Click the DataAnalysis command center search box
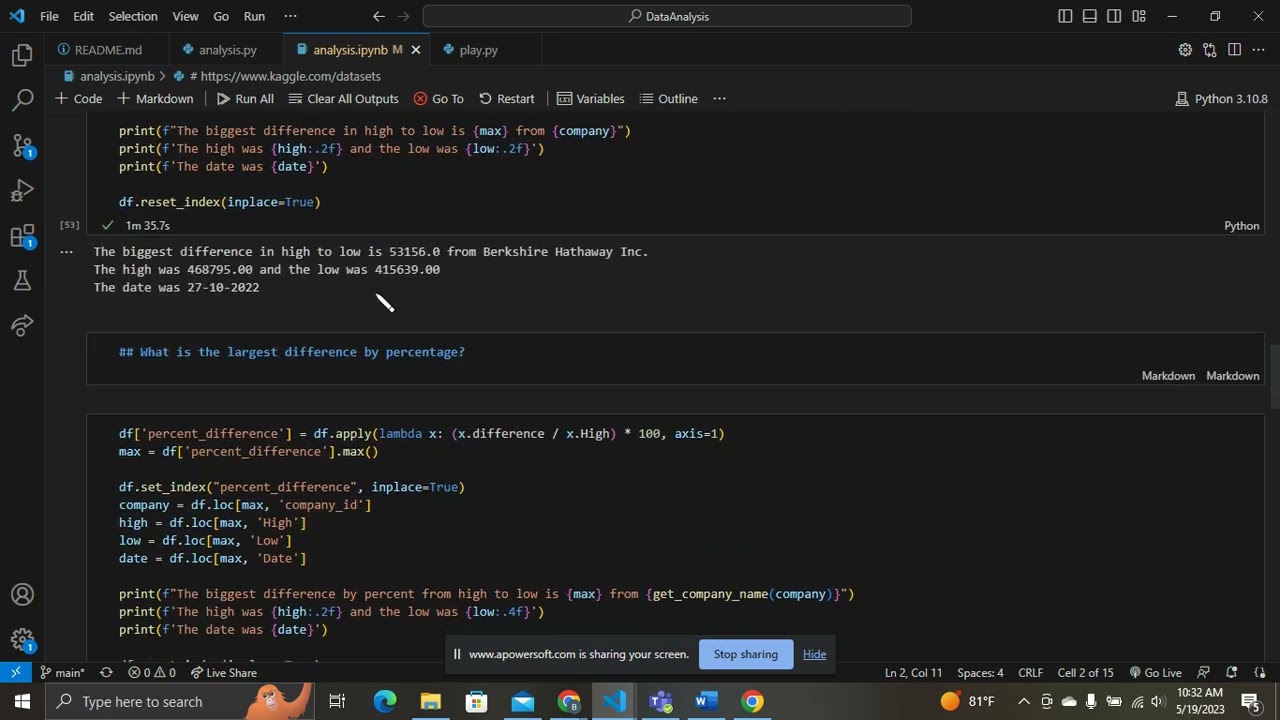 coord(667,16)
